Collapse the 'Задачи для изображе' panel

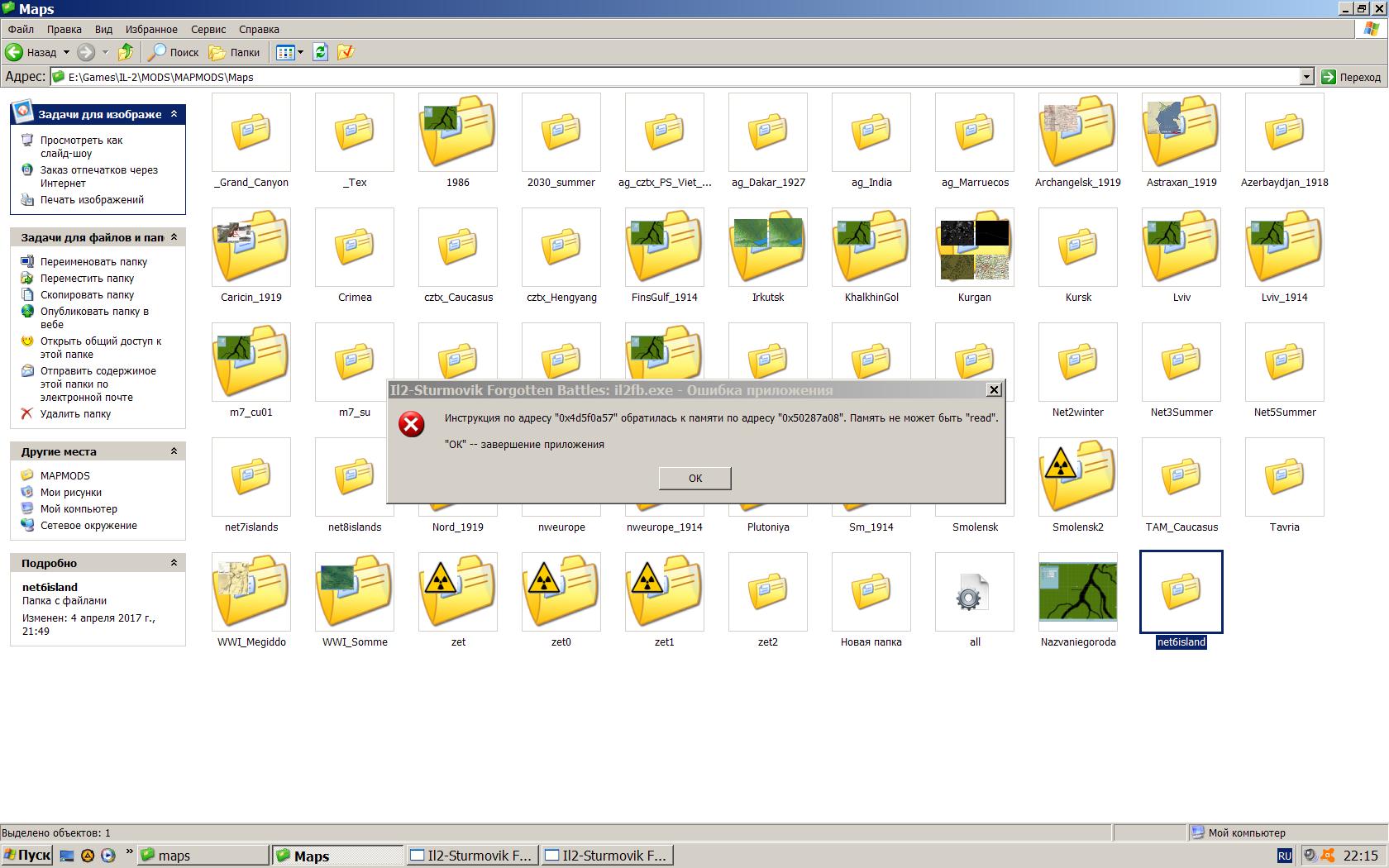point(174,114)
